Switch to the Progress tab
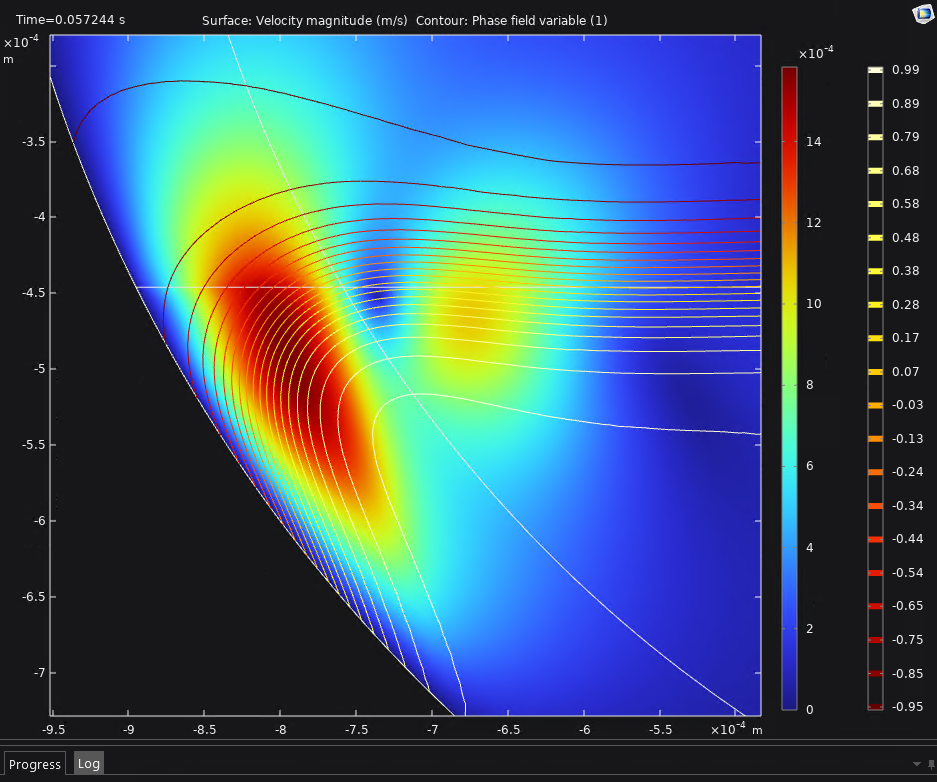937x782 pixels. 35,764
